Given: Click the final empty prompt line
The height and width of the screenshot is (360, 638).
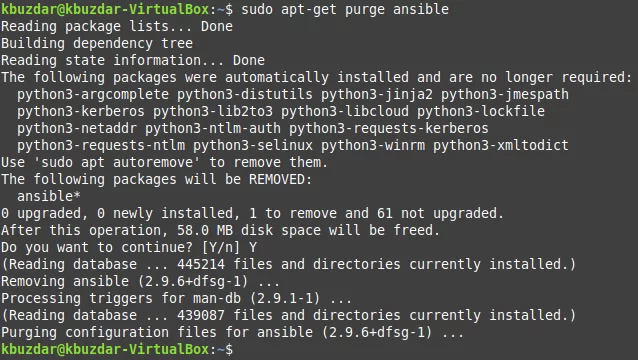Looking at the screenshot, I should click(x=319, y=349).
